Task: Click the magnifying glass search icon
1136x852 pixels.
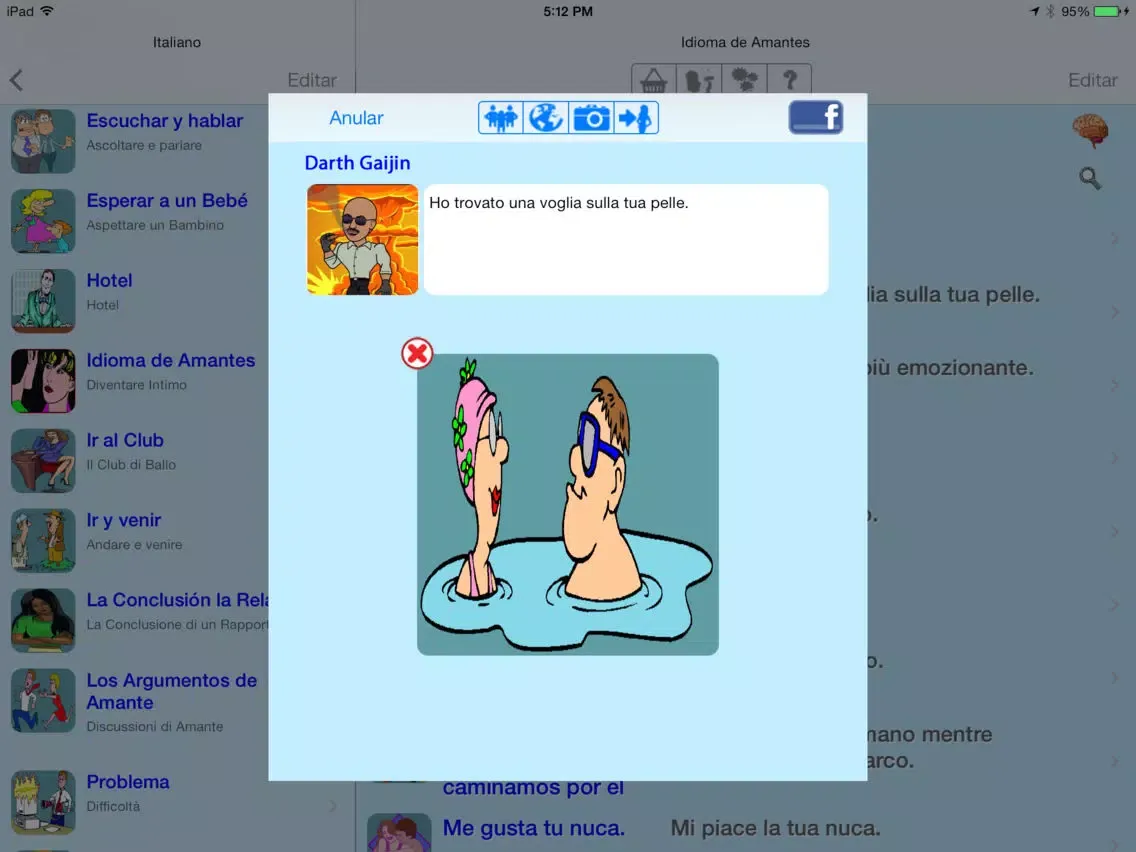Action: 1090,179
